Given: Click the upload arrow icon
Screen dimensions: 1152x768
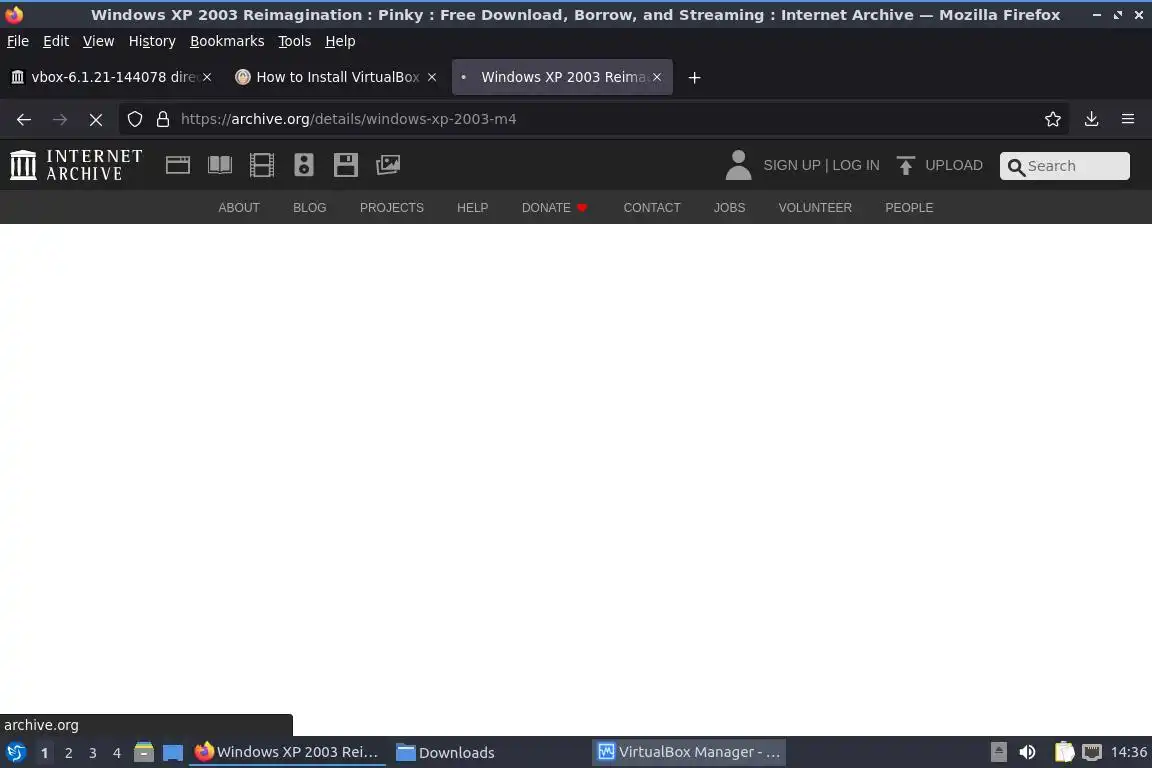Looking at the screenshot, I should pyautogui.click(x=906, y=165).
